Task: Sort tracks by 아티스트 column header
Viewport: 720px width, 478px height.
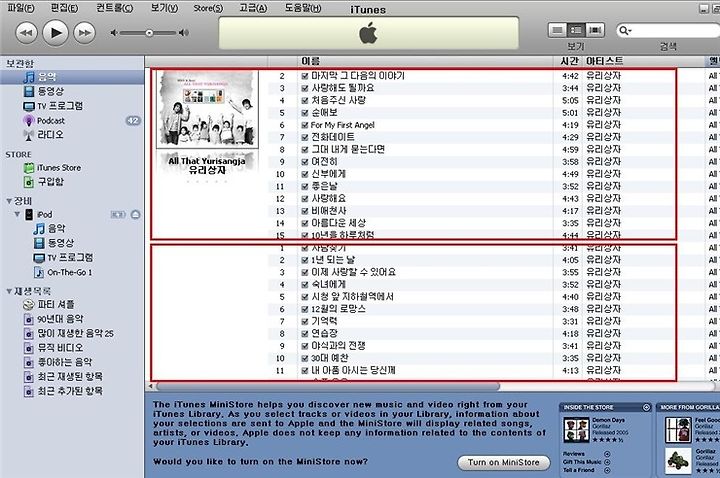Action: tap(644, 61)
